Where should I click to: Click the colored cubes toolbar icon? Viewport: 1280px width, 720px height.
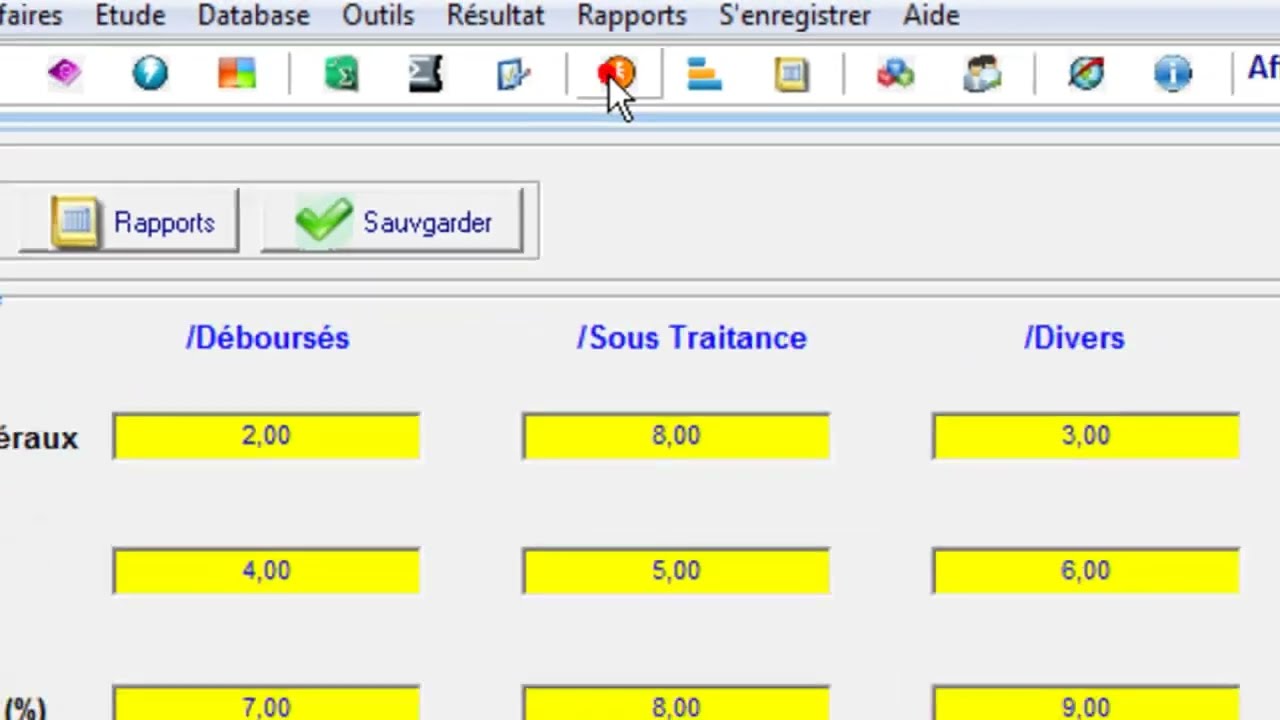895,74
